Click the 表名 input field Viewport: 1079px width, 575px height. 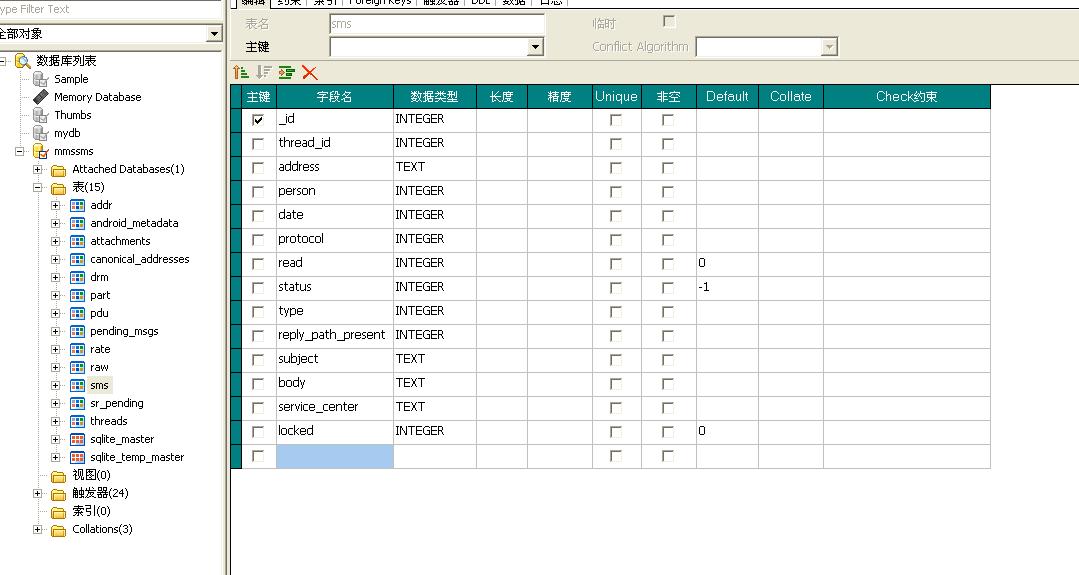point(437,23)
